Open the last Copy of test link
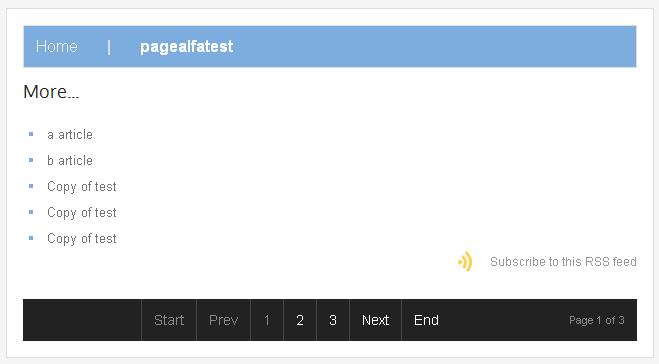 point(82,239)
